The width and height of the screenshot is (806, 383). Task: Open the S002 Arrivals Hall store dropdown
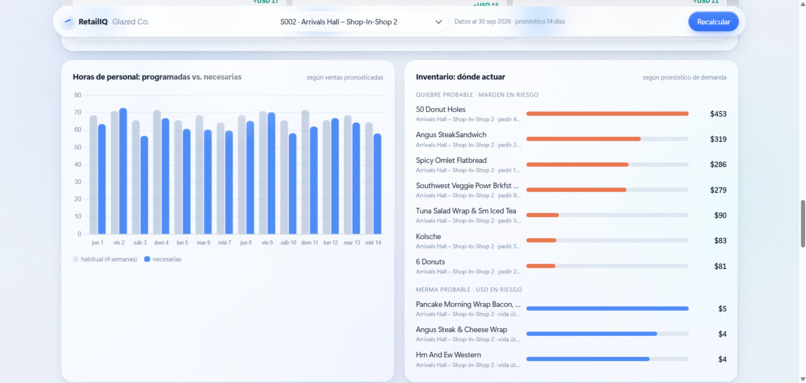click(361, 22)
